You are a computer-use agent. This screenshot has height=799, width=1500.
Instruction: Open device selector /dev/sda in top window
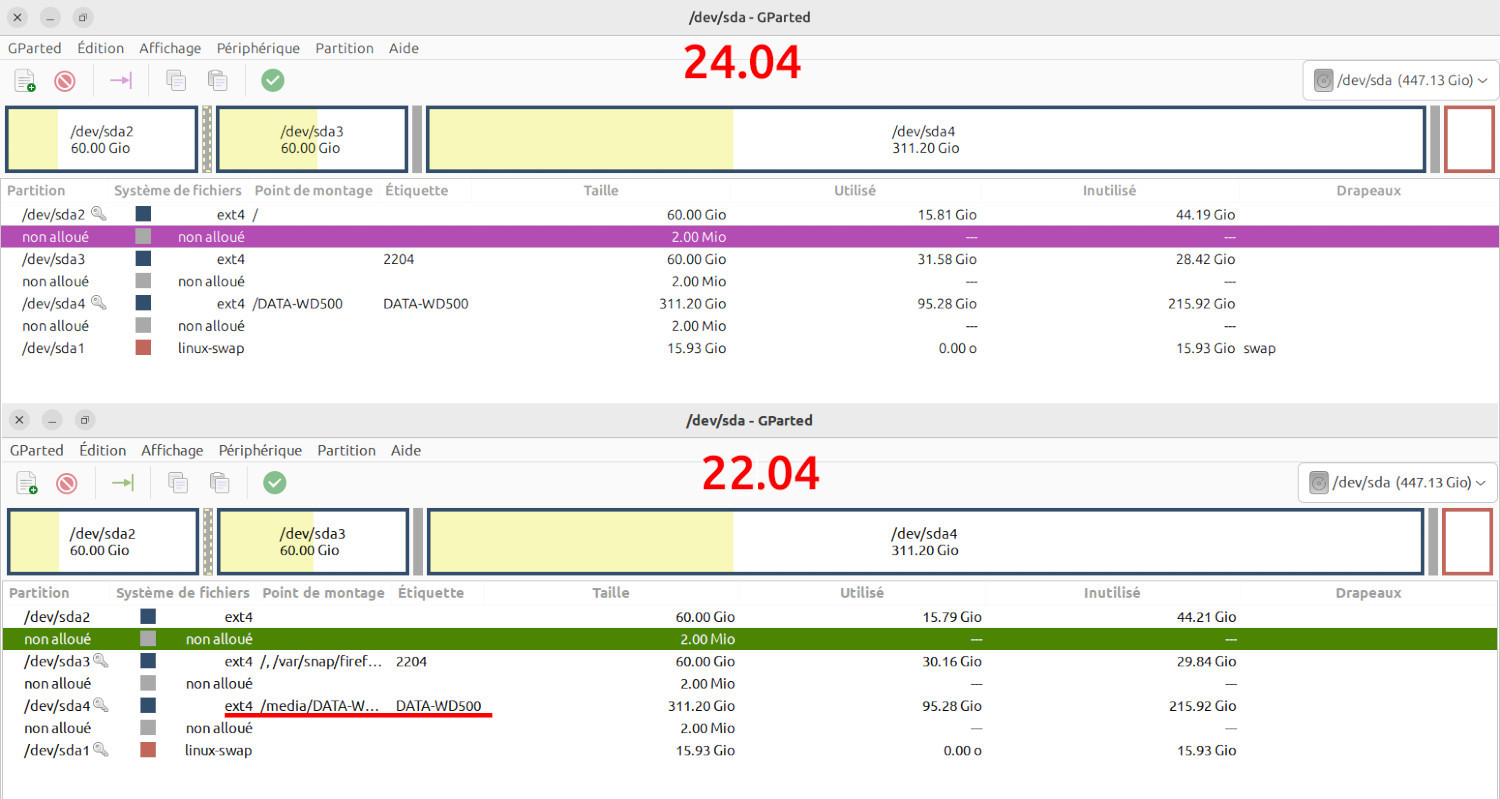click(x=1400, y=81)
